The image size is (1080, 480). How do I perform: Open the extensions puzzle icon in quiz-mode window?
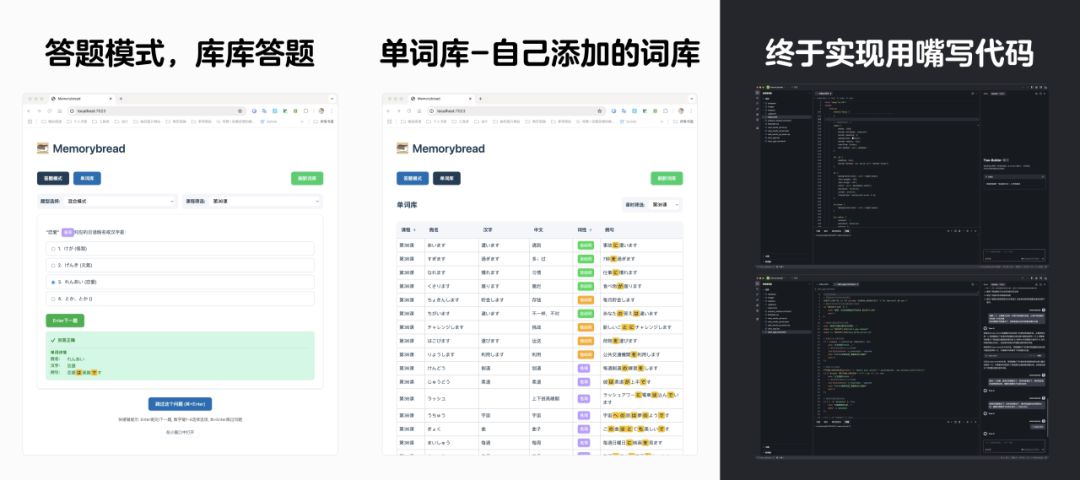point(306,111)
